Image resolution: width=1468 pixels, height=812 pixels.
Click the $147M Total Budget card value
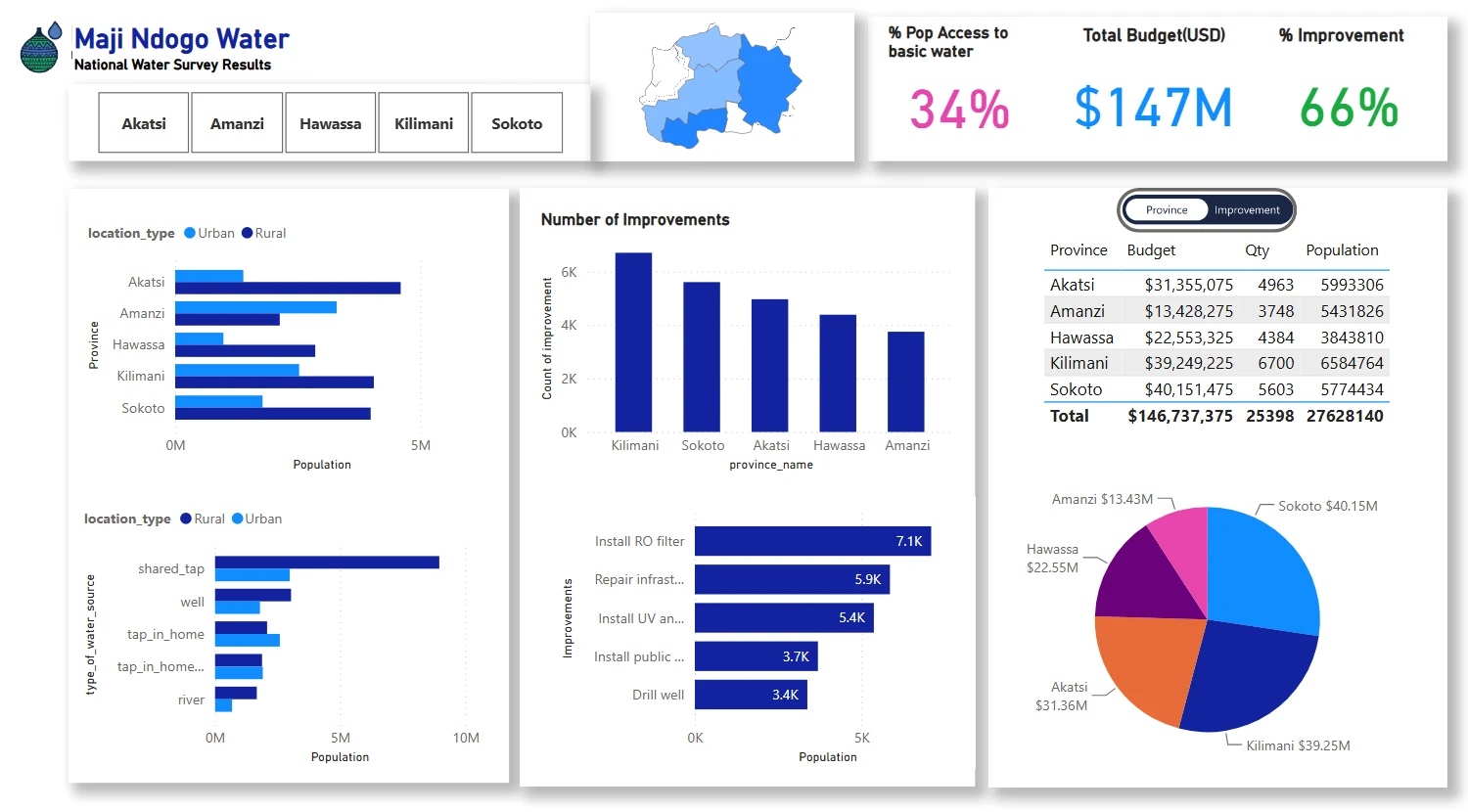(x=1153, y=108)
